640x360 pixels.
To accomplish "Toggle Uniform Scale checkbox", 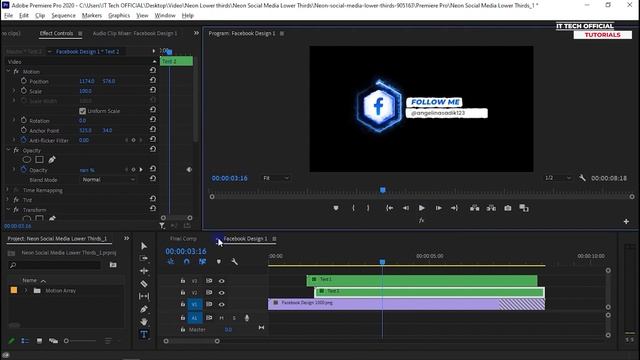I will pos(82,111).
